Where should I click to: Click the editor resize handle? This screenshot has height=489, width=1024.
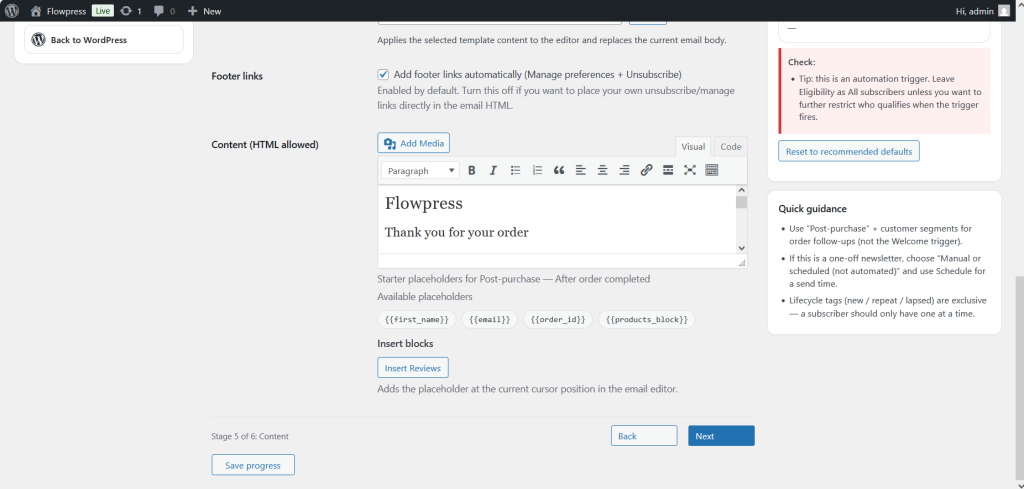click(741, 262)
